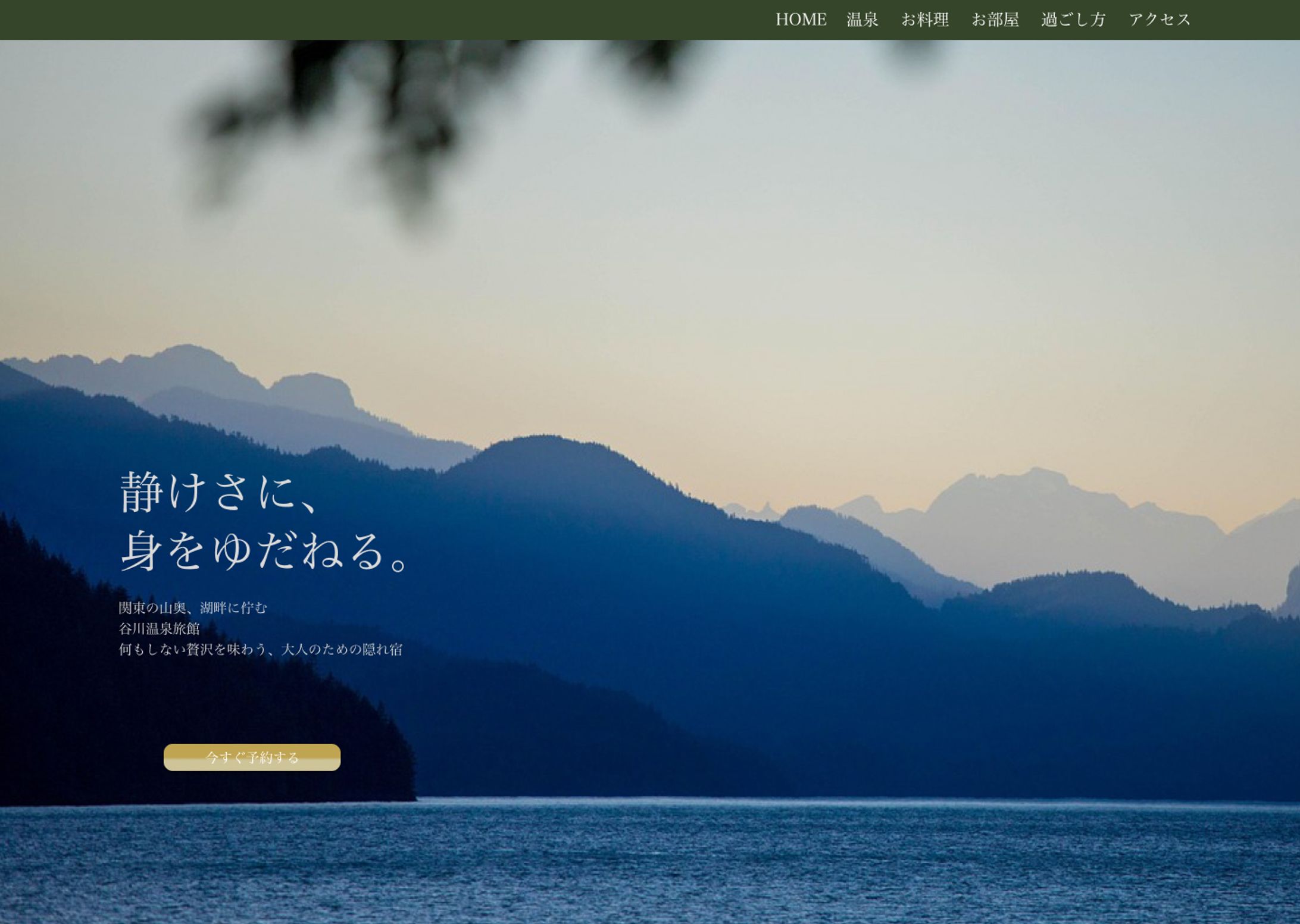1300x924 pixels.
Task: Select お料理 from the navigation bar
Action: click(926, 20)
